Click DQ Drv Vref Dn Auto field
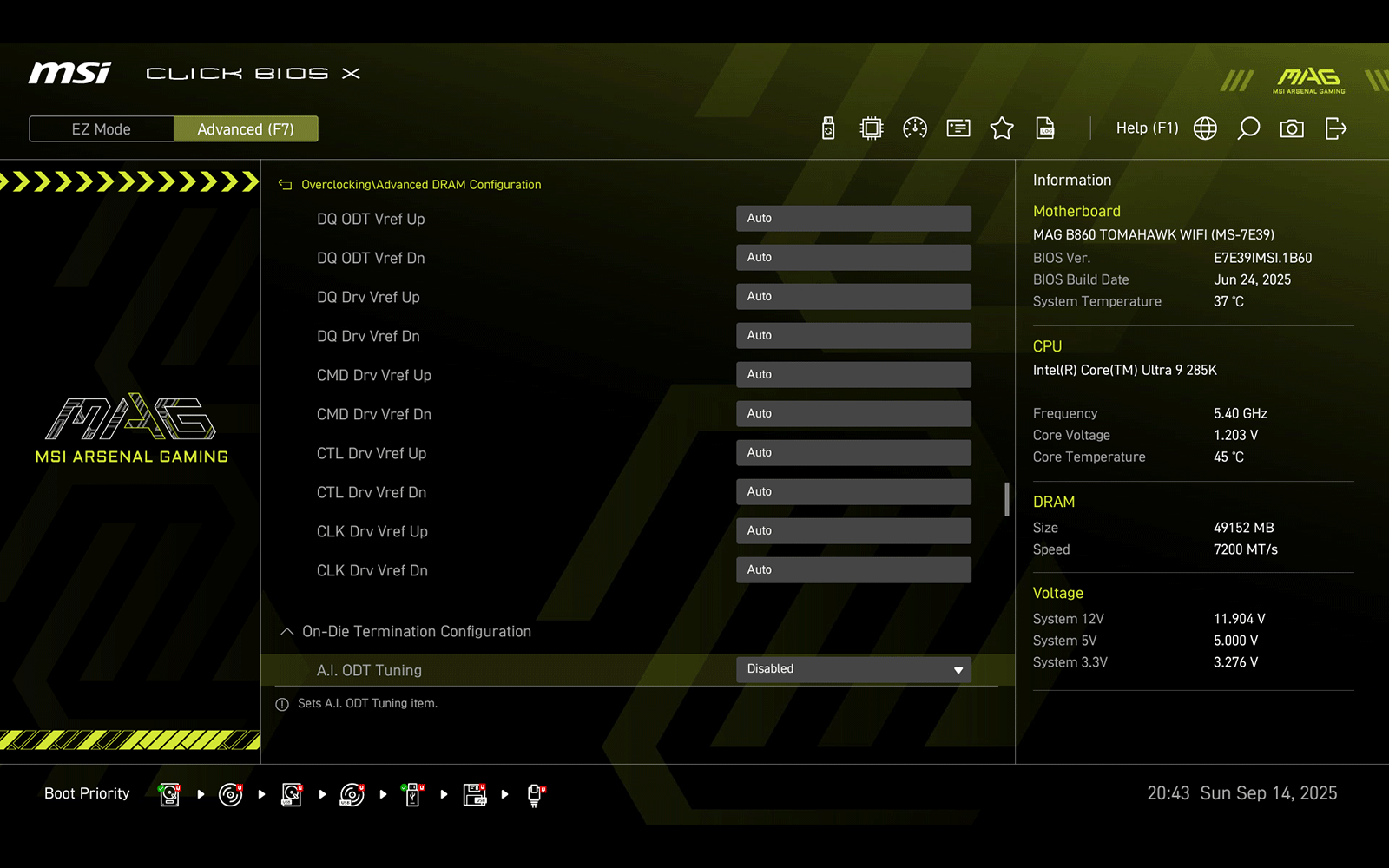 tap(853, 336)
